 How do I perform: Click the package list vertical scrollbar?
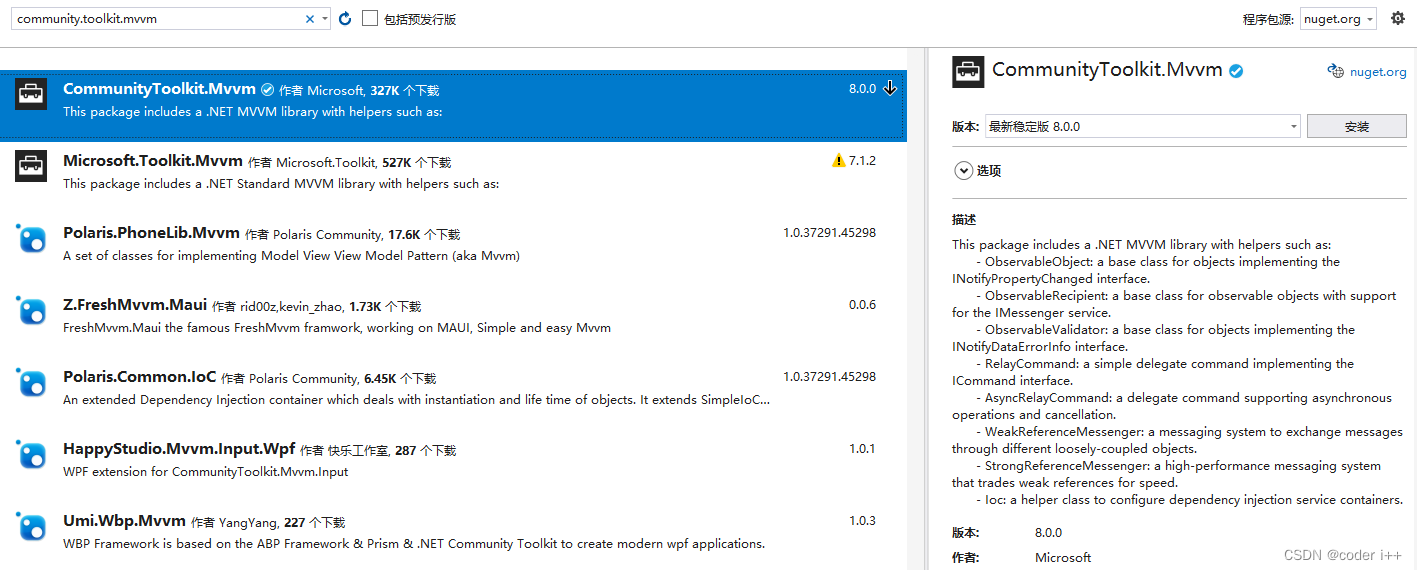[x=915, y=310]
